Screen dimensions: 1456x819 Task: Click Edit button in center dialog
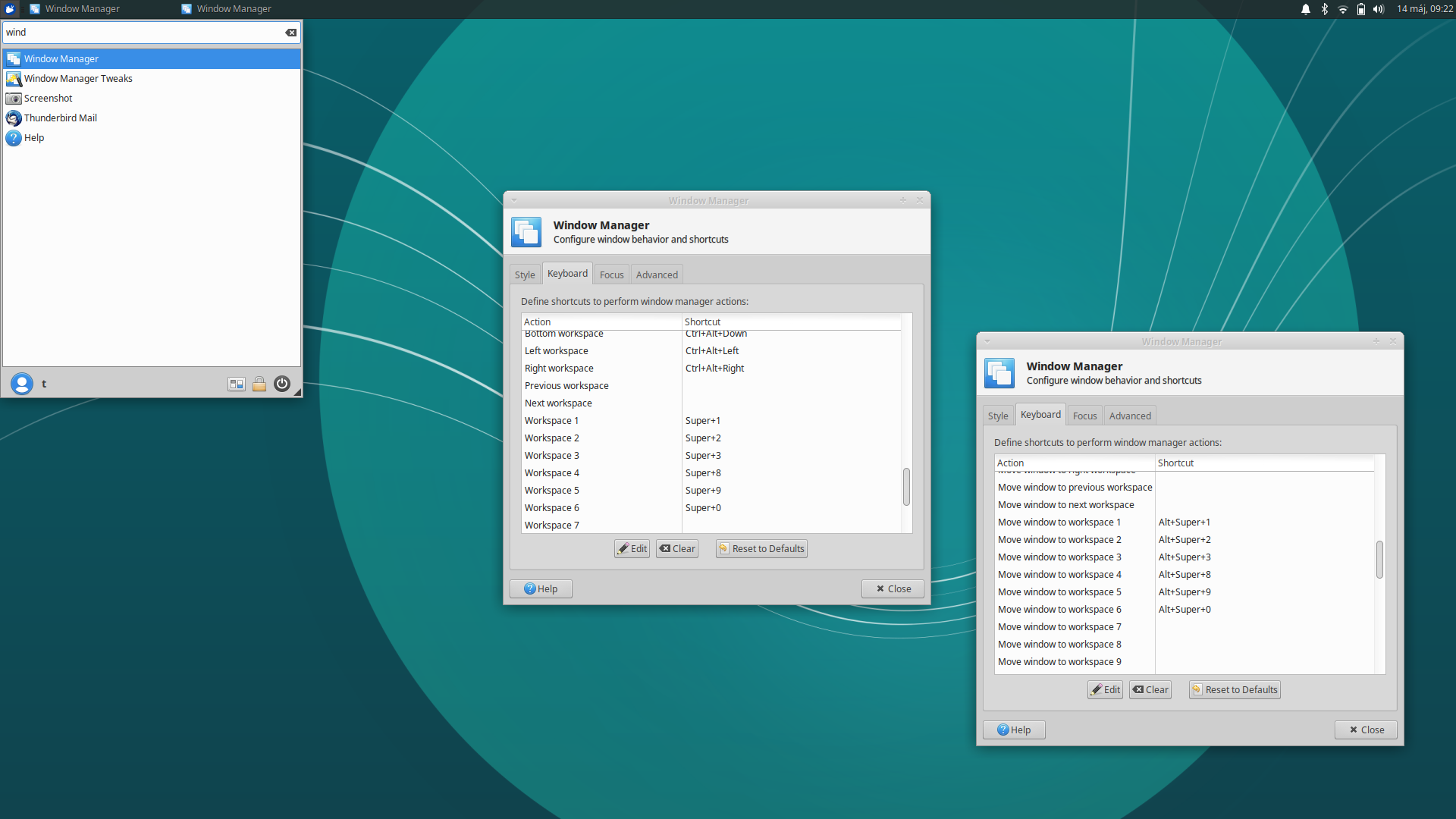pyautogui.click(x=632, y=549)
